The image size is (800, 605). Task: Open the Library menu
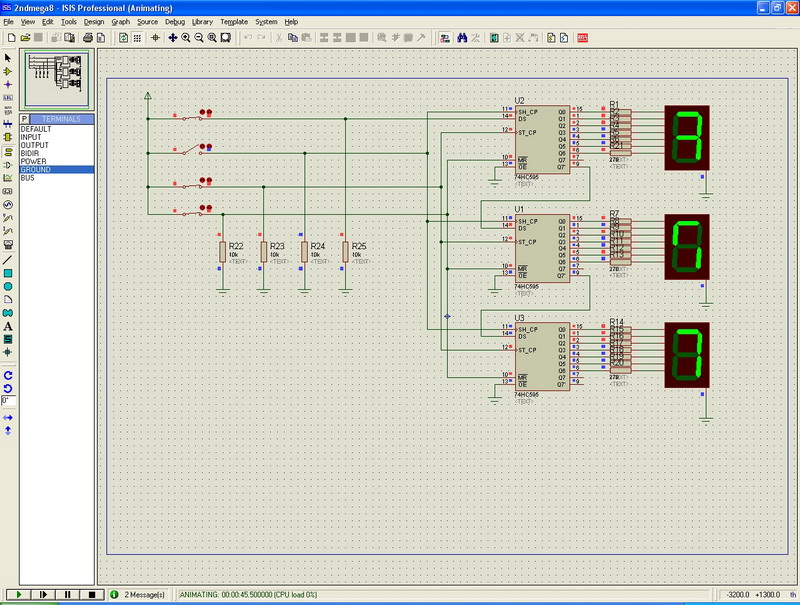pyautogui.click(x=202, y=21)
